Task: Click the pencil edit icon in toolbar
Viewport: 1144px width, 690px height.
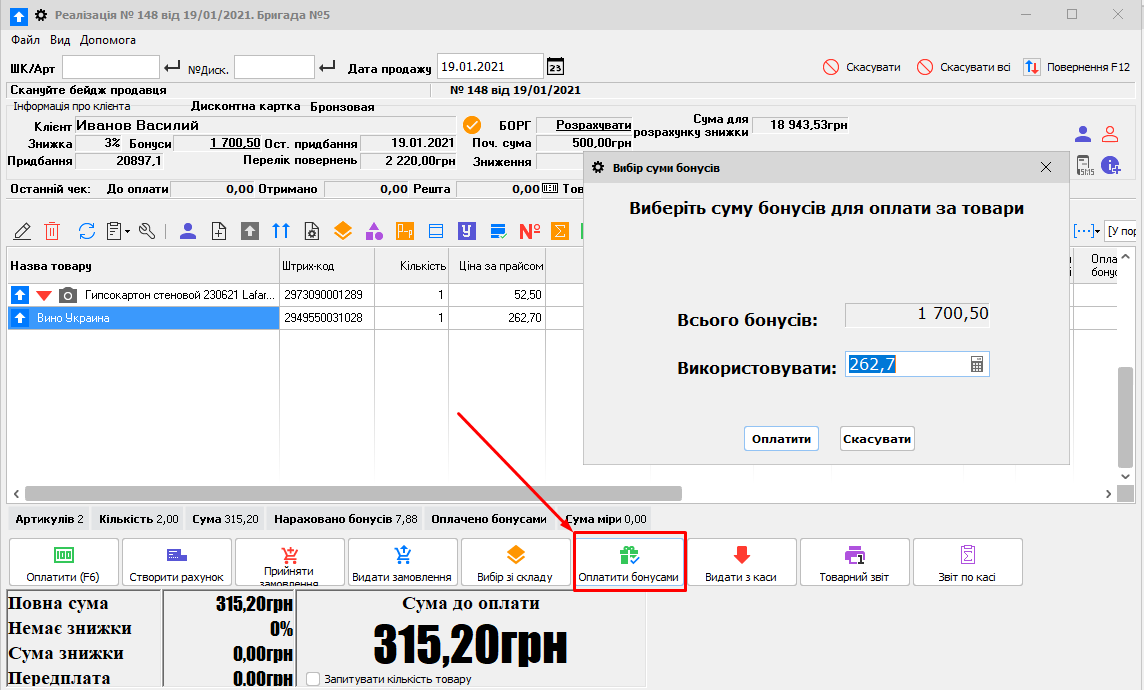Action: point(22,231)
